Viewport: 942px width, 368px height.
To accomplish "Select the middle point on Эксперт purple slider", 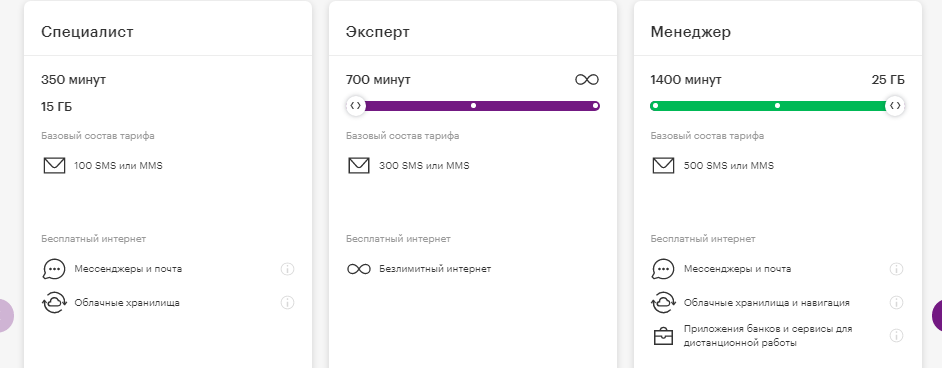I will (473, 106).
